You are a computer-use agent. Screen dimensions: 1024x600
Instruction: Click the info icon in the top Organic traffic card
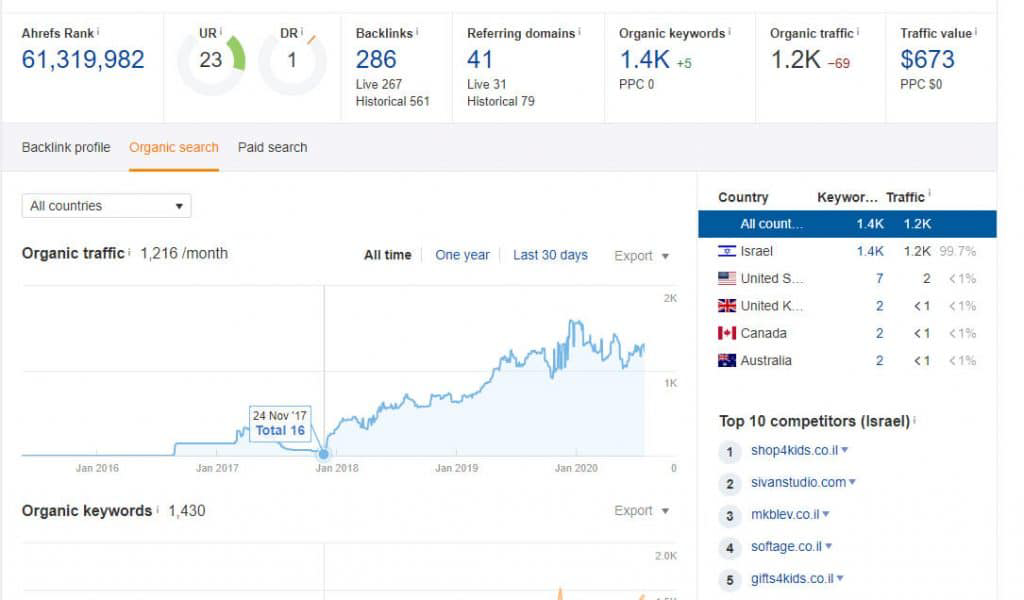click(x=857, y=30)
